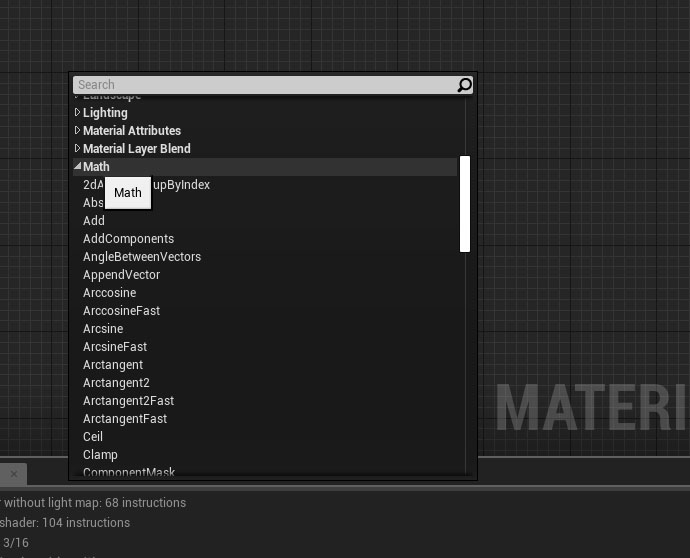
Task: Choose the Clamp node
Action: point(100,455)
